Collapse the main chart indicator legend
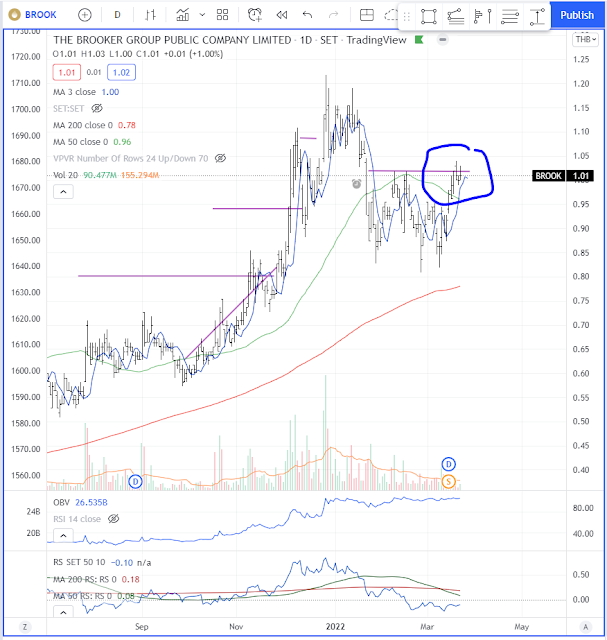 (x=63, y=191)
